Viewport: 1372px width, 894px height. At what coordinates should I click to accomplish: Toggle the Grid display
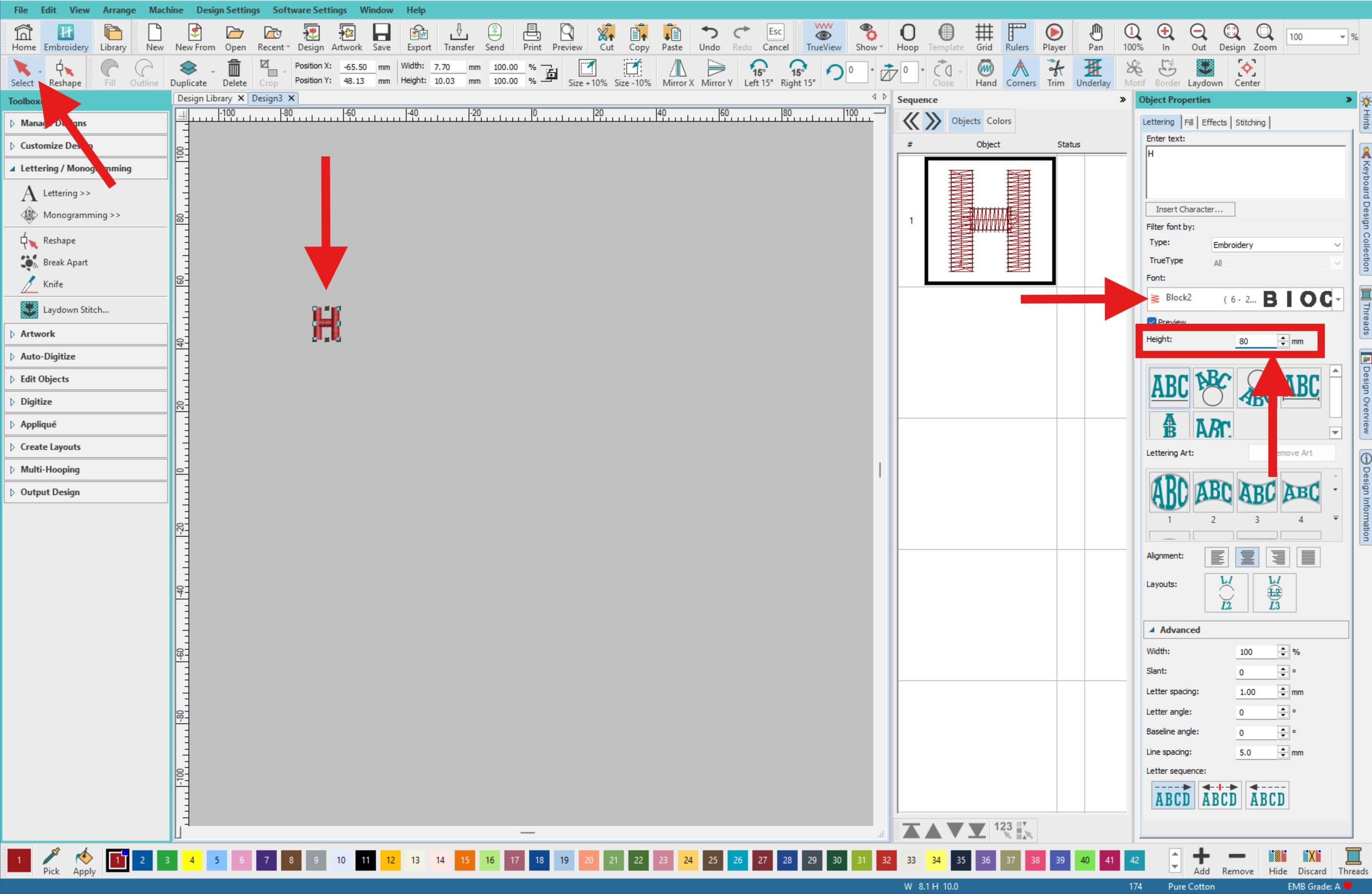984,37
